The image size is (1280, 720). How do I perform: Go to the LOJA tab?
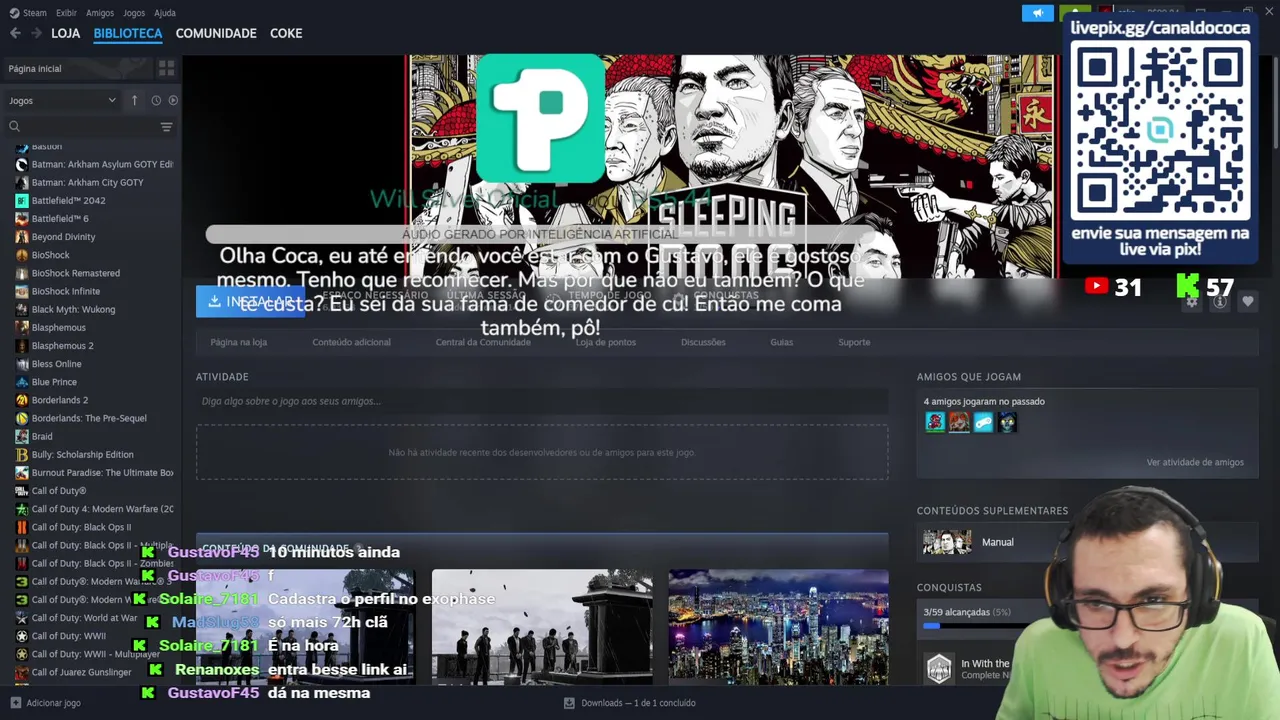point(65,33)
